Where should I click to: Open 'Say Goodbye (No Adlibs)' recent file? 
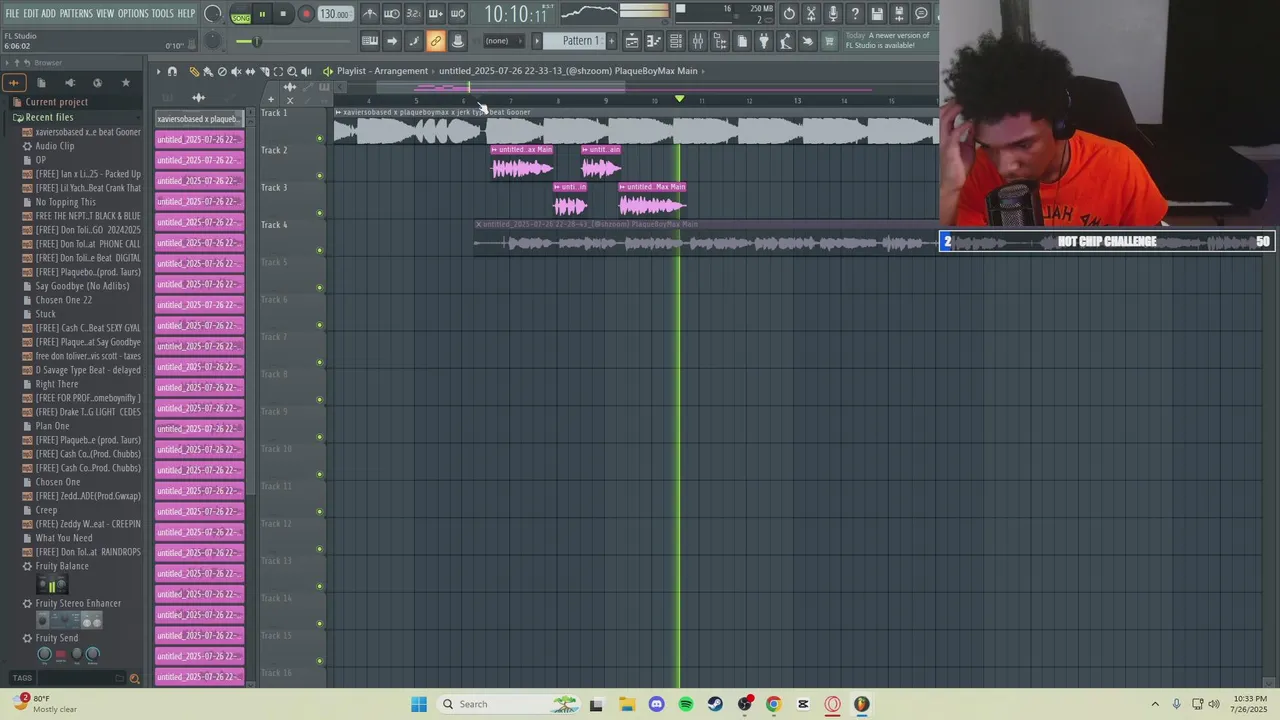82,286
